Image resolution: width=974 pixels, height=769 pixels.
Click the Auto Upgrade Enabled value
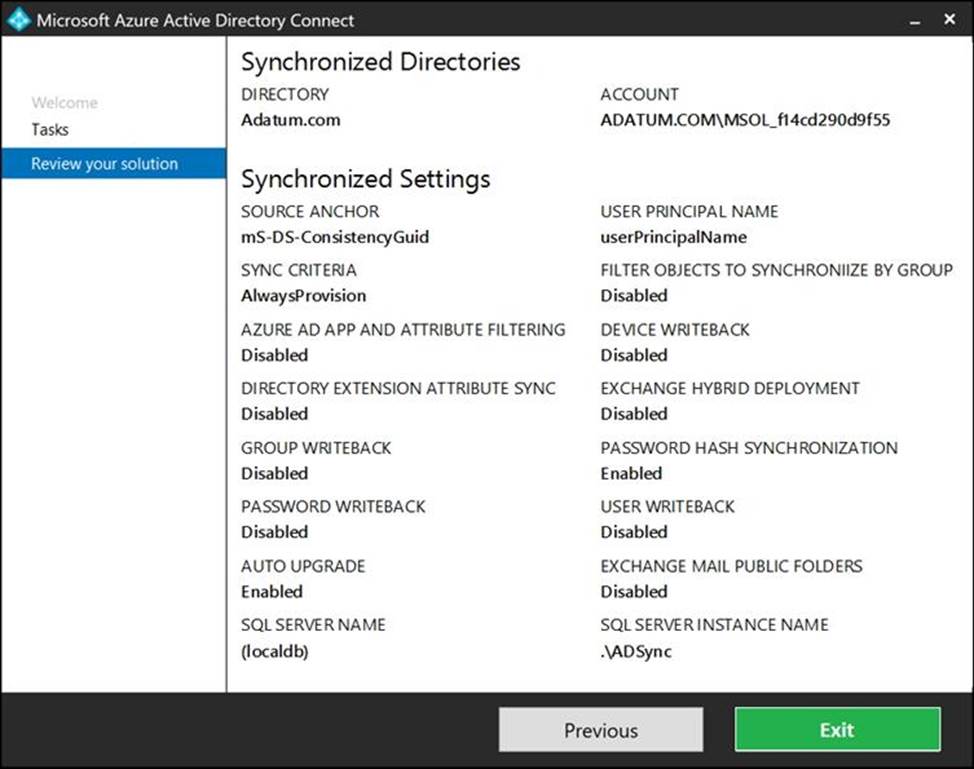(271, 591)
